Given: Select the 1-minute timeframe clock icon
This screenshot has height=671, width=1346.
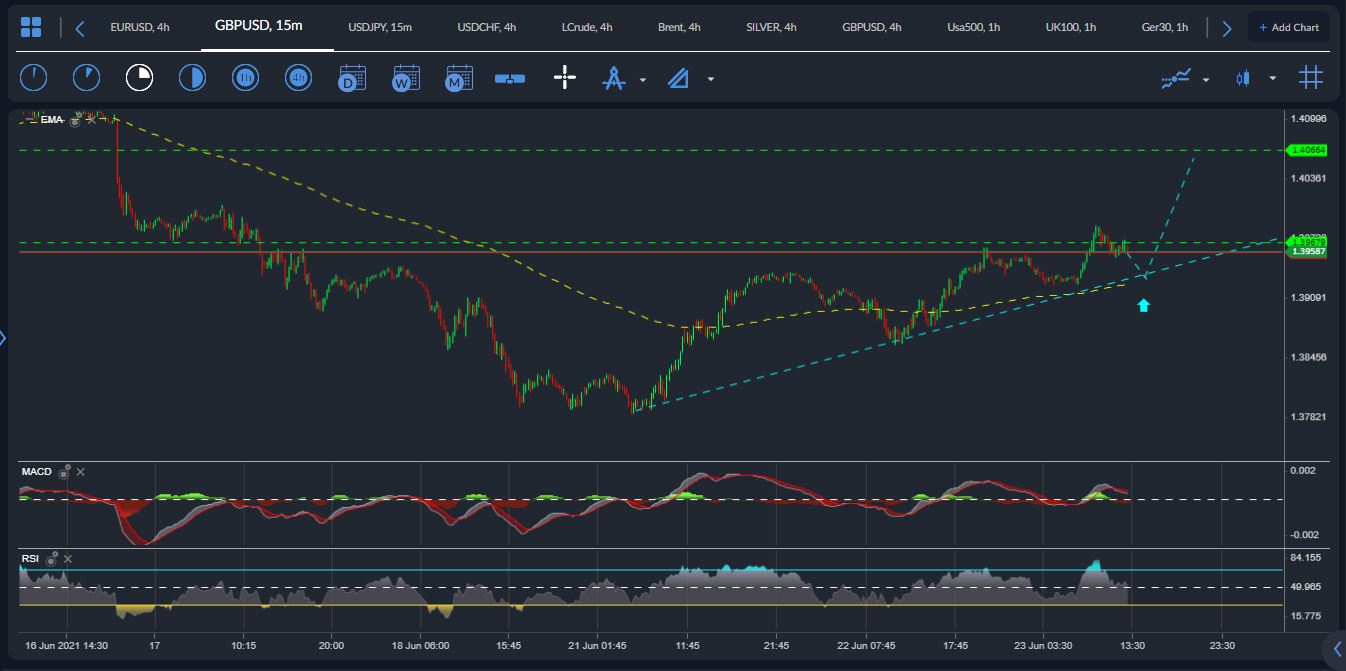Looking at the screenshot, I should (33, 77).
